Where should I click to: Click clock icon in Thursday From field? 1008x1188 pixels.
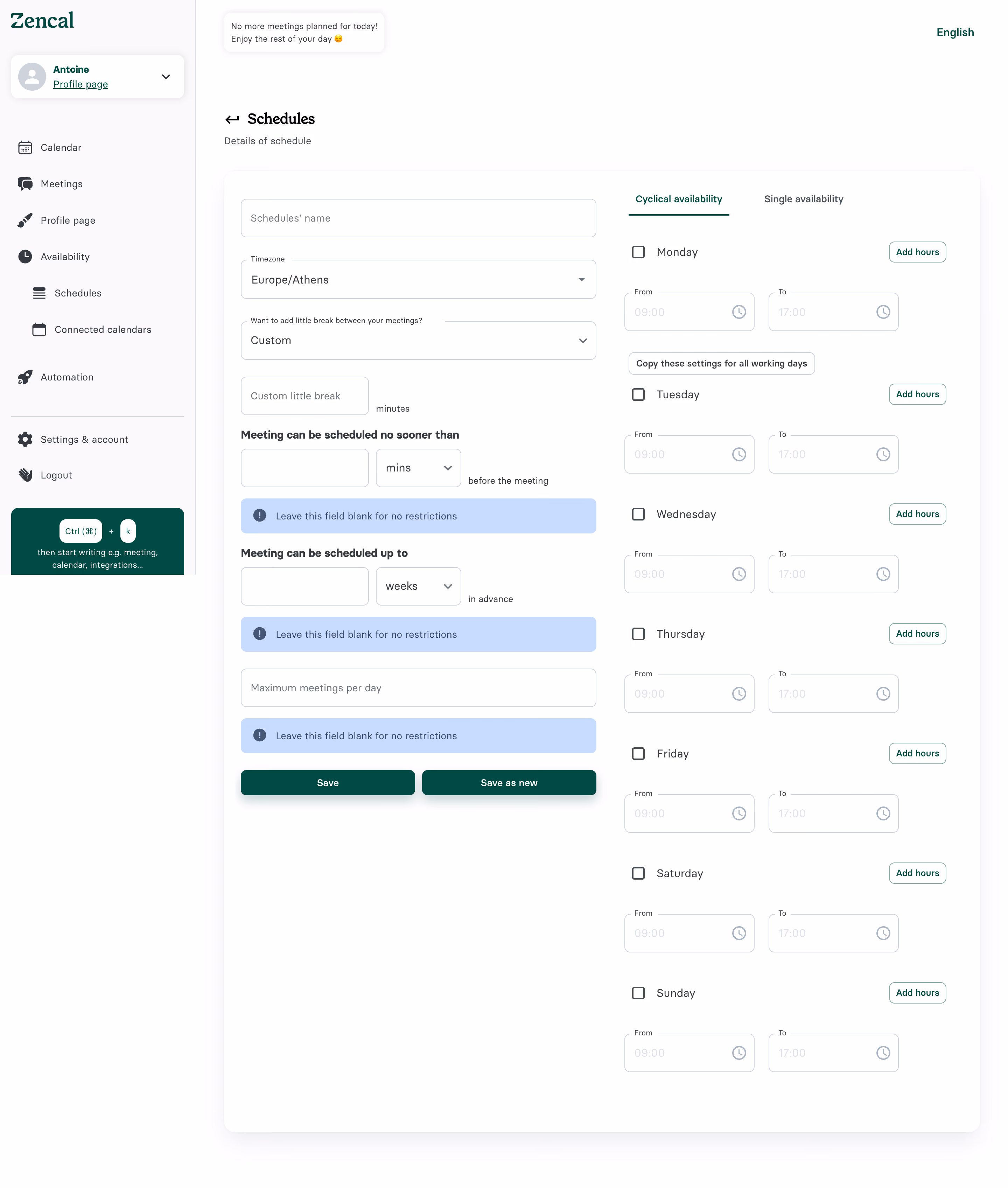pos(739,694)
